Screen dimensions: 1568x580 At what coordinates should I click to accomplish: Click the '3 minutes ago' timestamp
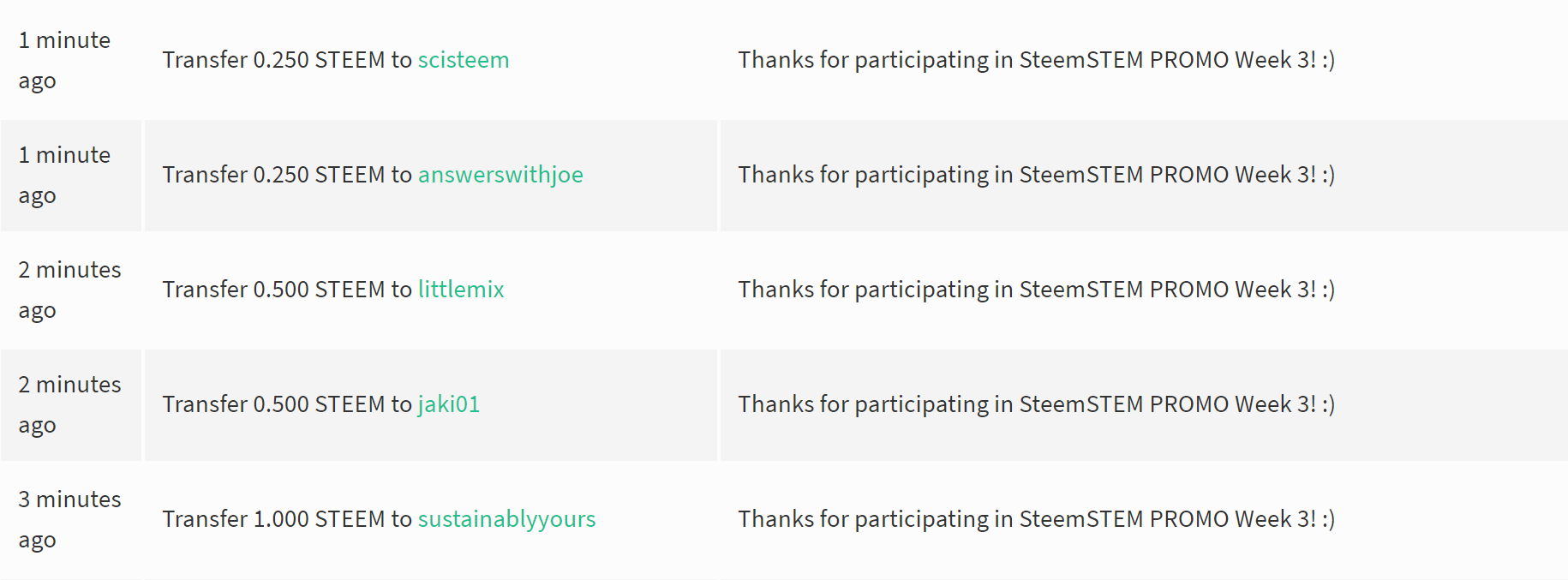[69, 519]
